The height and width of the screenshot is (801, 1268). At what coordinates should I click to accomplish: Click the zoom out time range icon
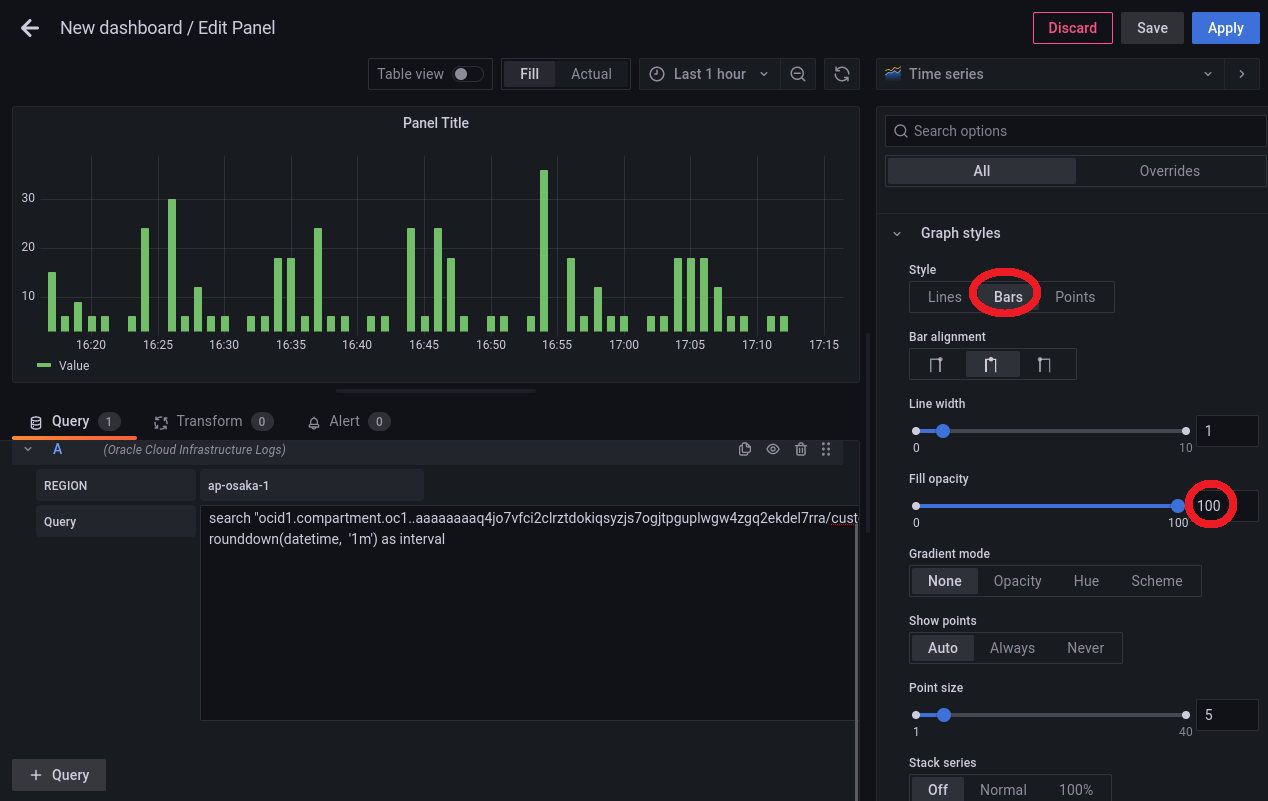coord(798,74)
